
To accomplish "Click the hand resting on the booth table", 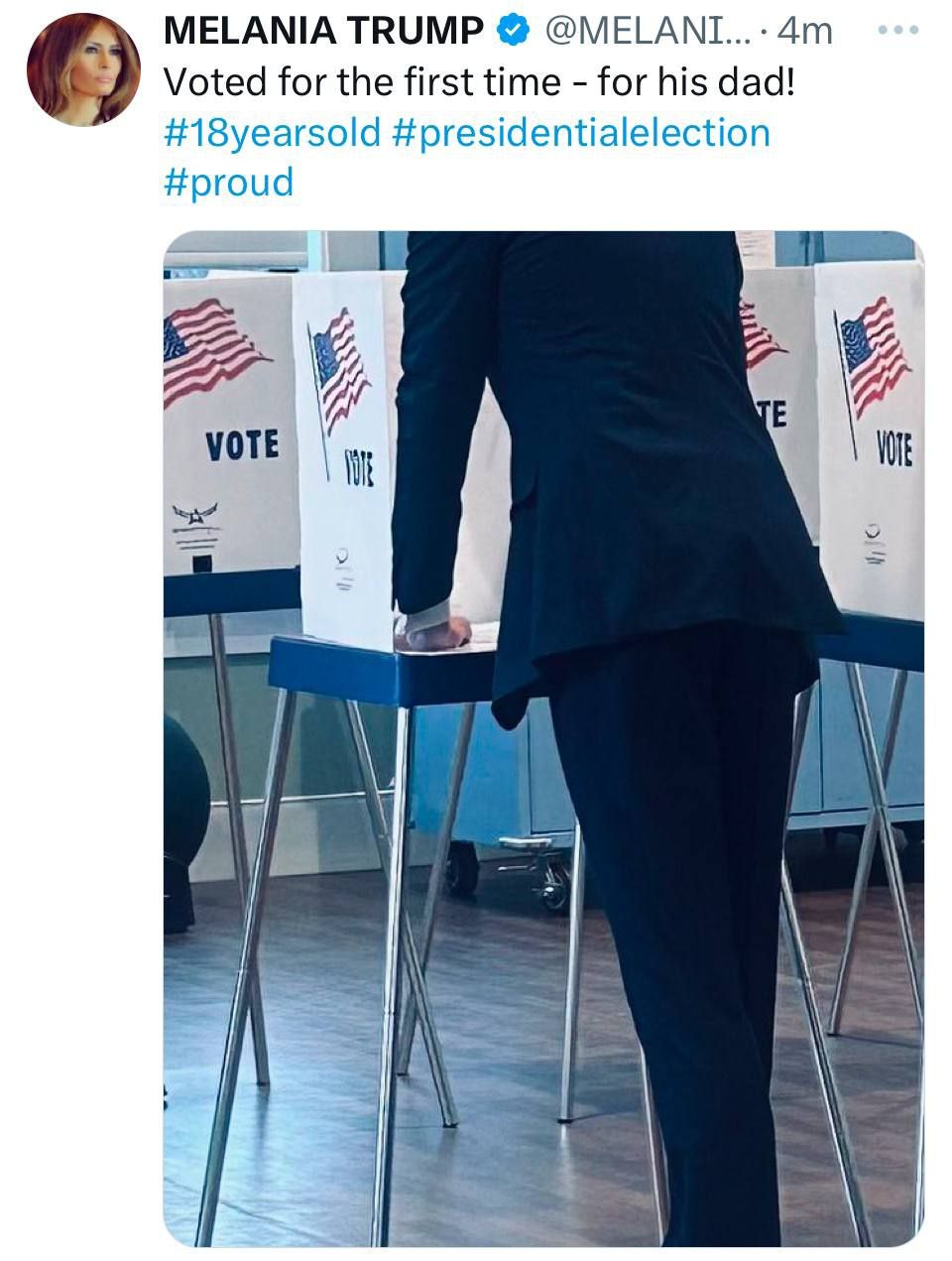I will [433, 632].
